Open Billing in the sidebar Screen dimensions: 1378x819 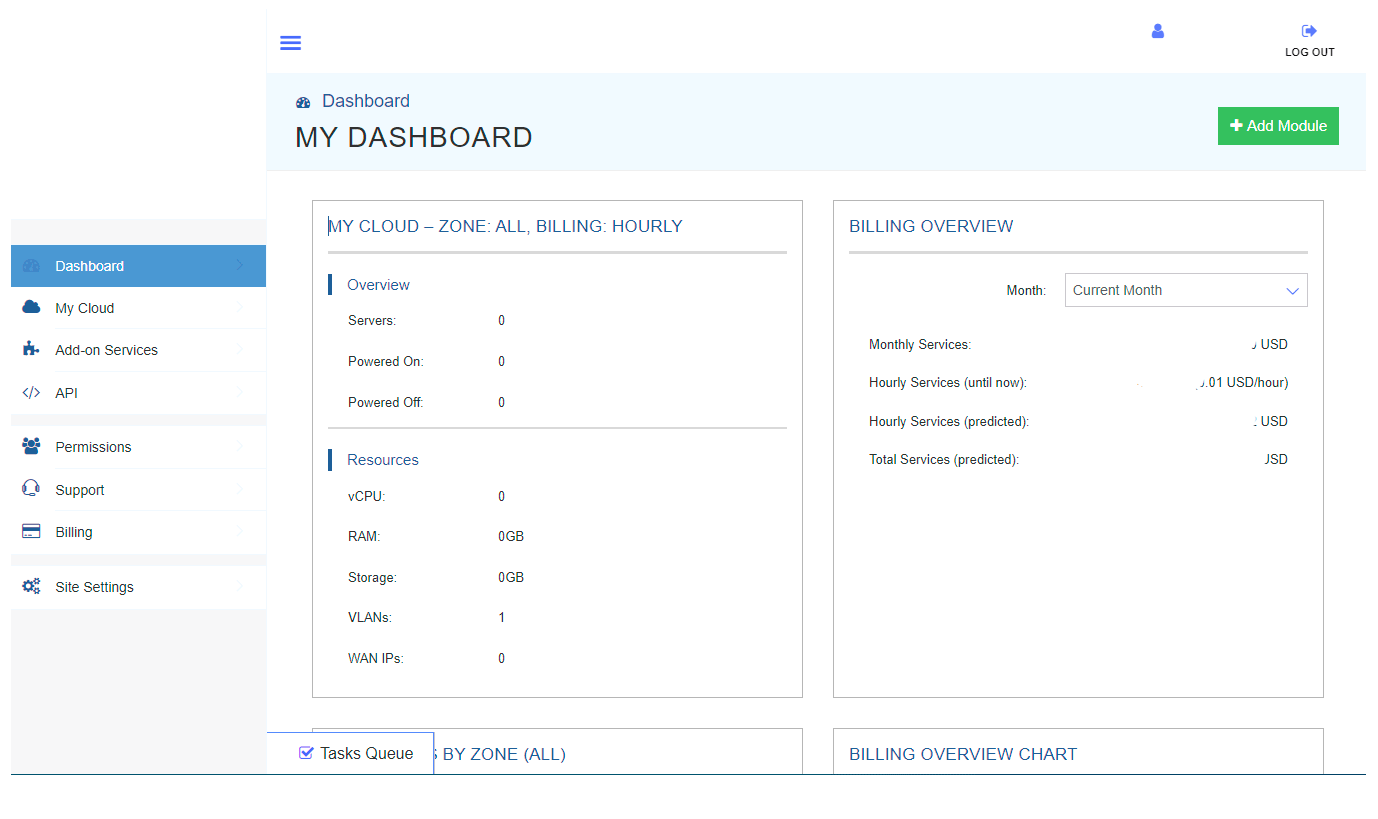[x=138, y=532]
